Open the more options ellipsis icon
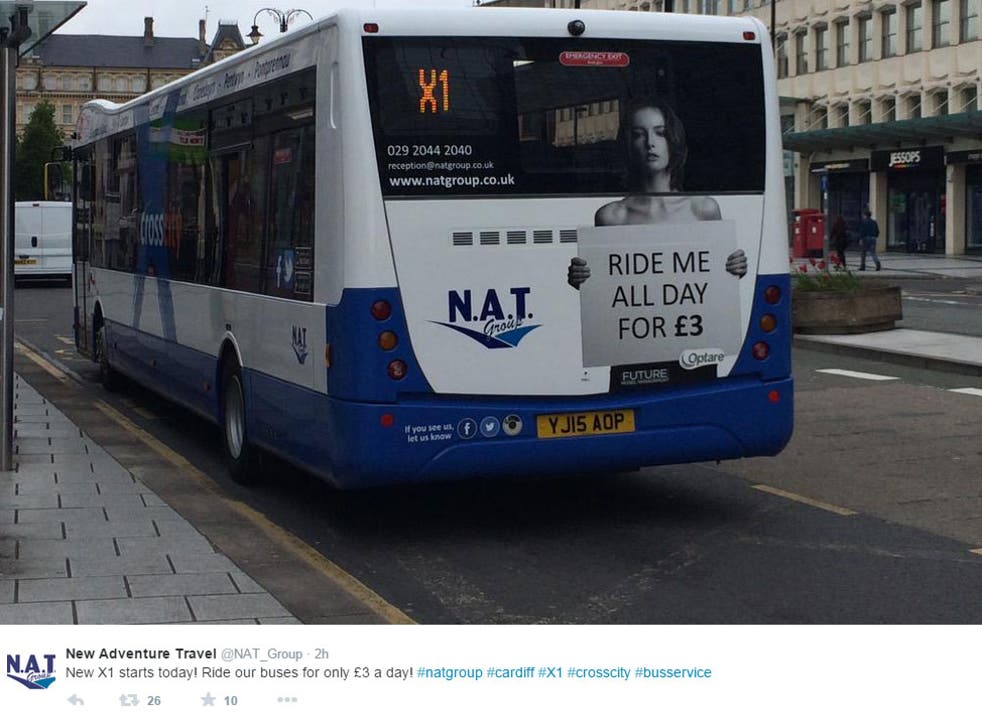This screenshot has height=726, width=982. tap(287, 700)
